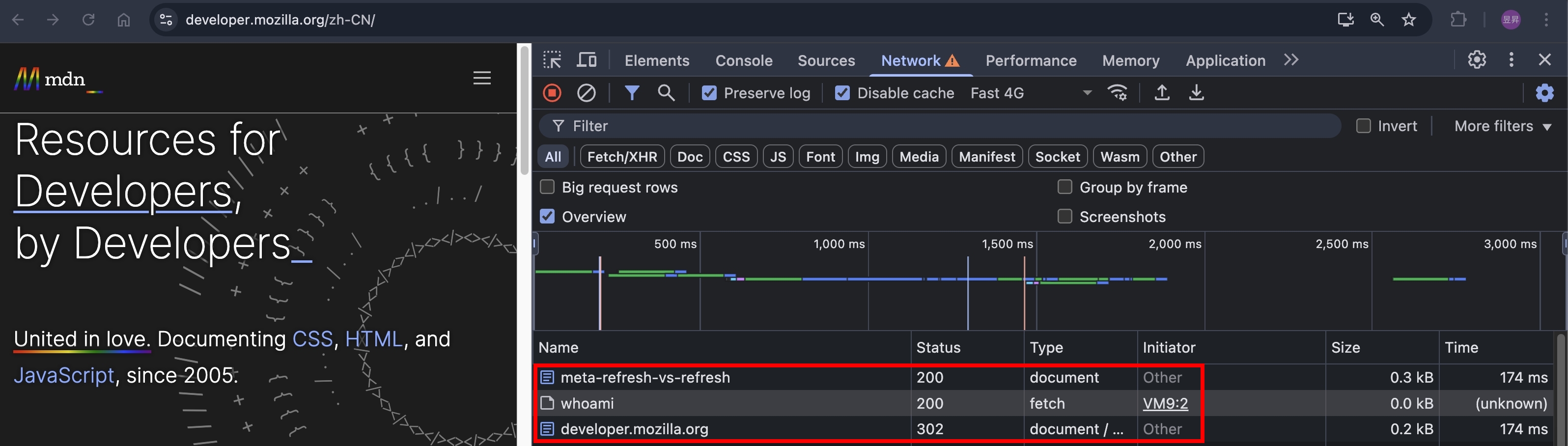Screen dimensions: 1568x446
Task: Open the Chrome profile avatar
Action: click(x=1511, y=20)
